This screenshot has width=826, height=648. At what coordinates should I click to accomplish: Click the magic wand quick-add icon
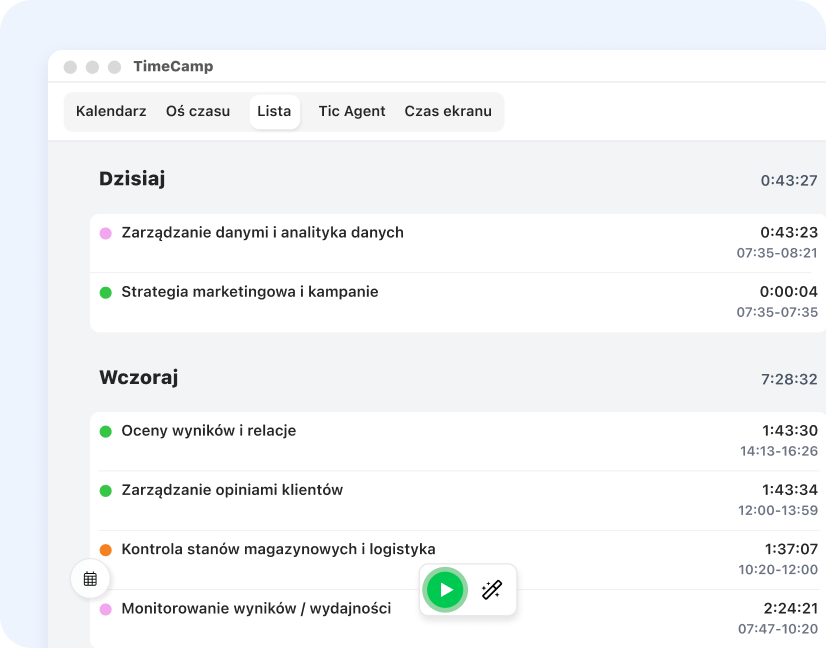491,590
